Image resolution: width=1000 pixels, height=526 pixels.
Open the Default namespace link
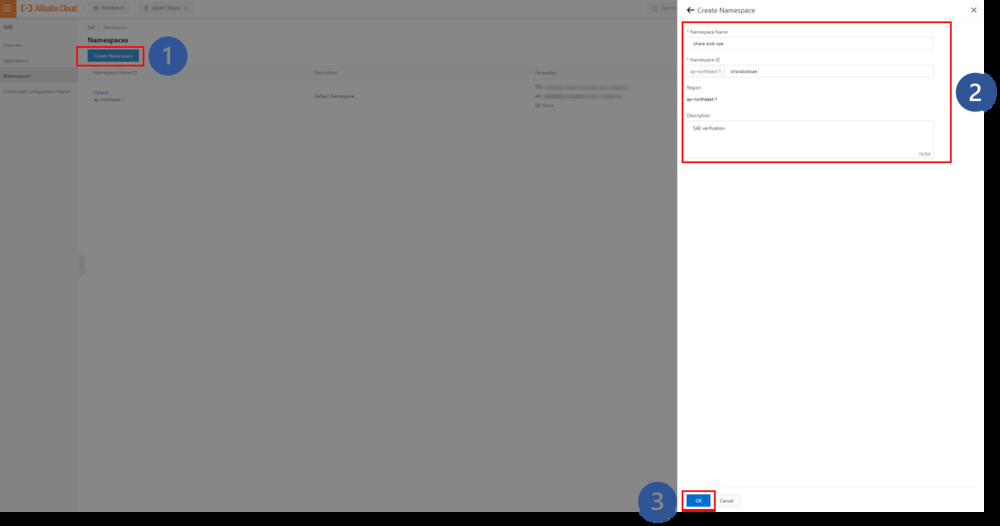pyautogui.click(x=101, y=92)
